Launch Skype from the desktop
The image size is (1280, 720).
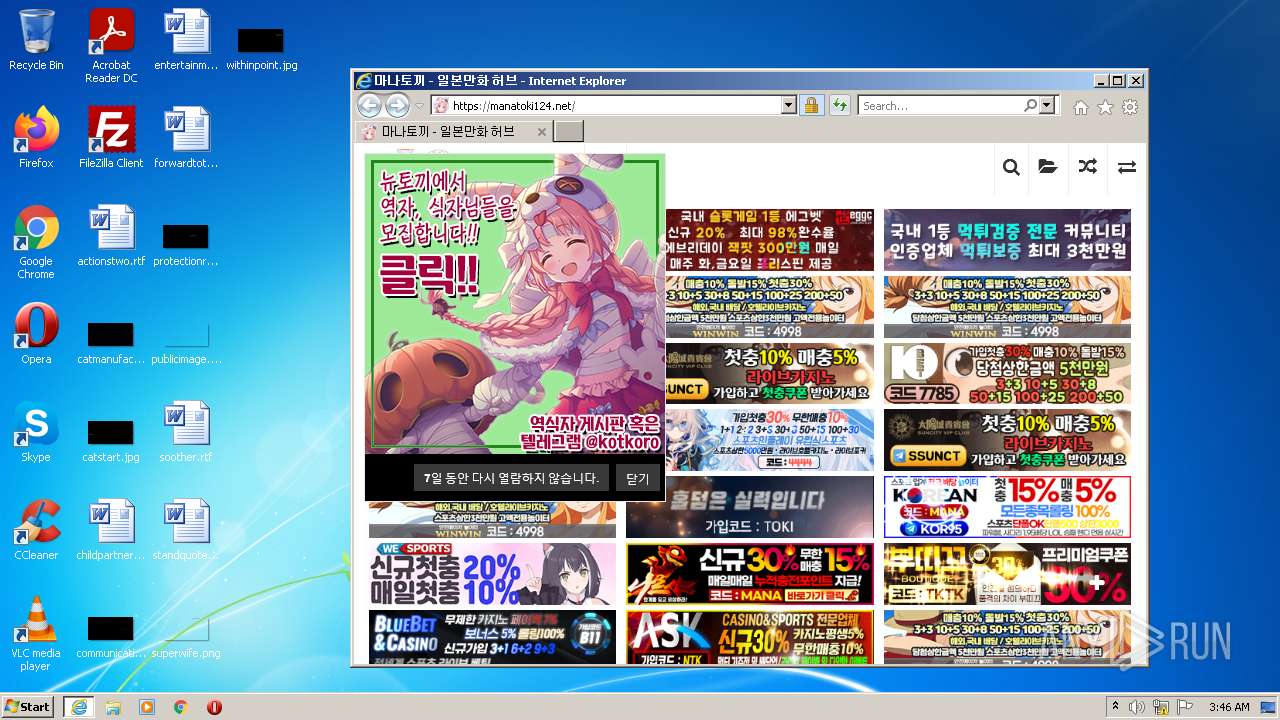pyautogui.click(x=36, y=432)
